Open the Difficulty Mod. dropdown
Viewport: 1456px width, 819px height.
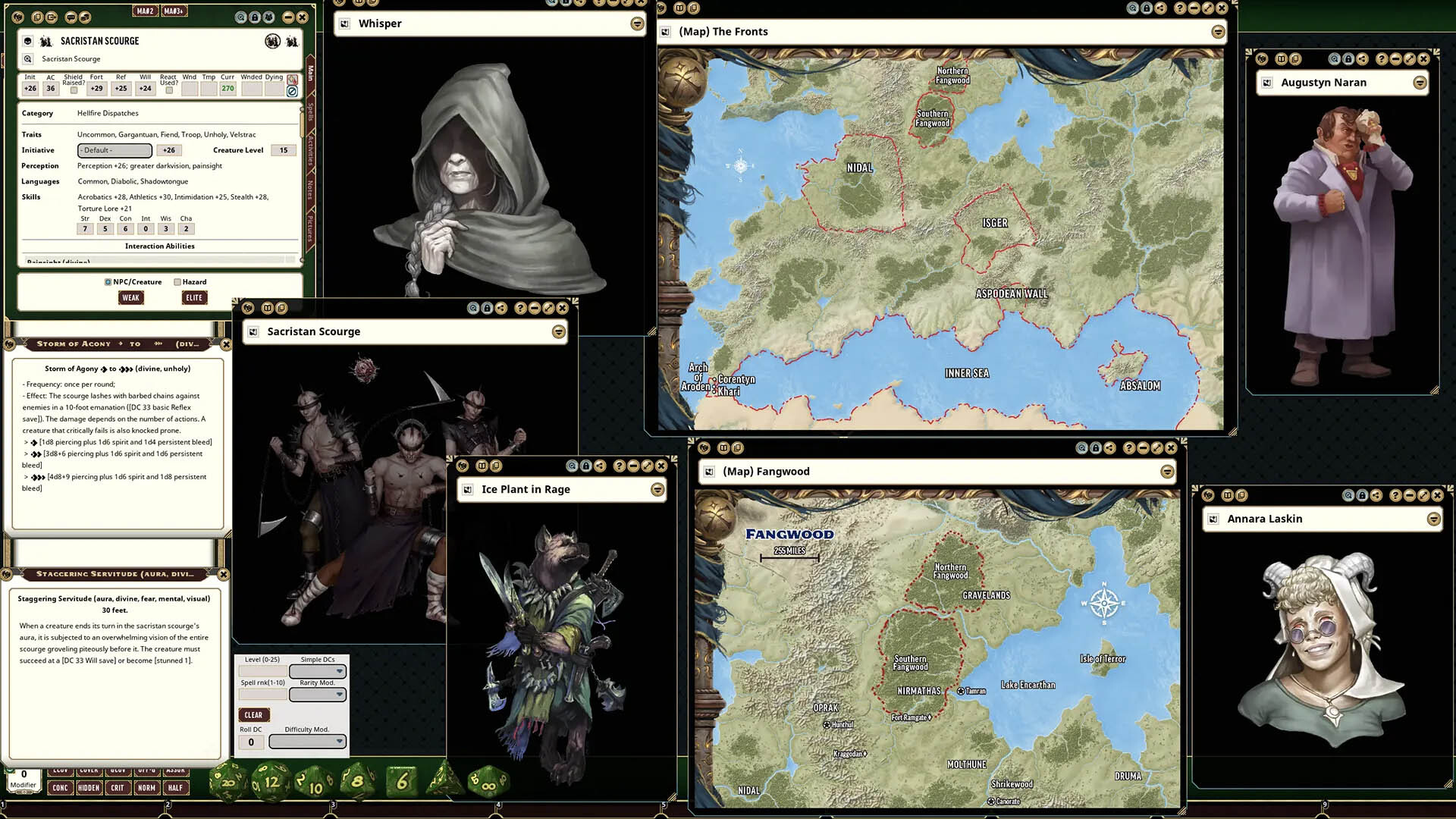[x=307, y=742]
